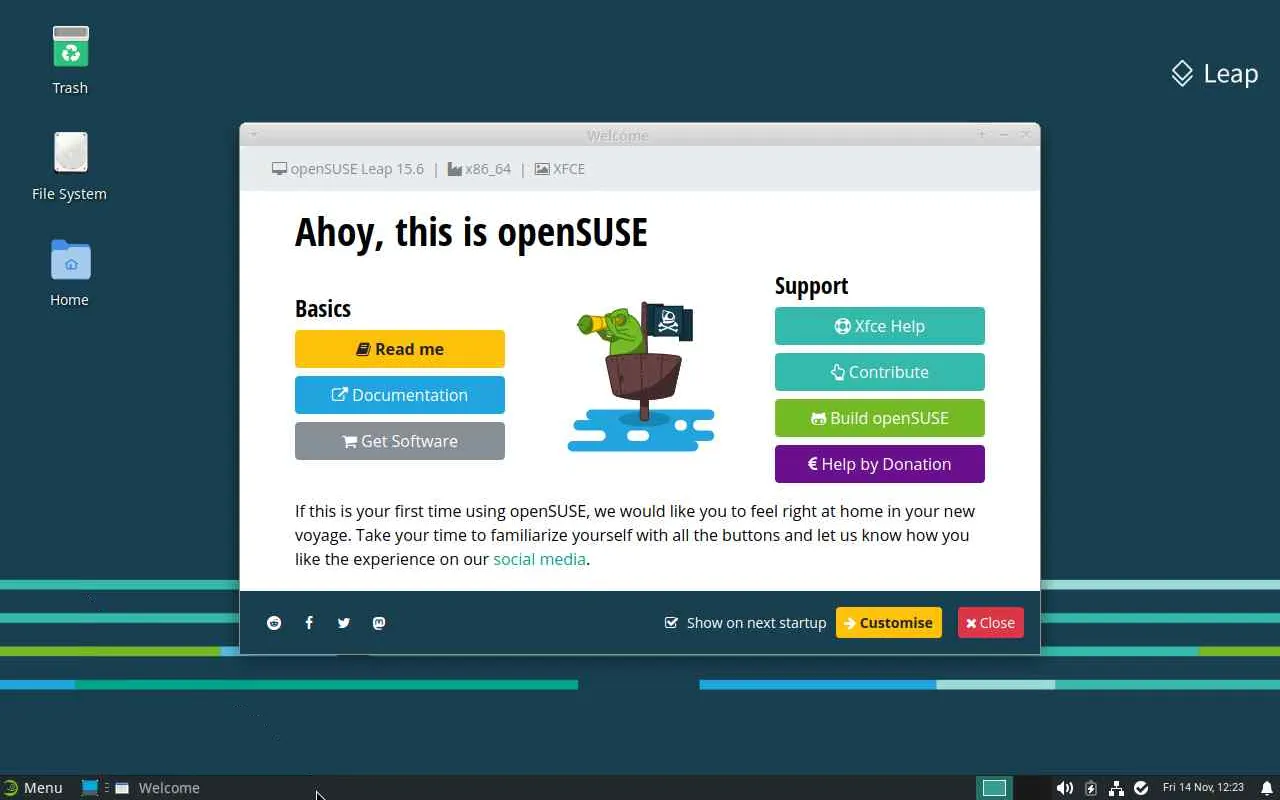Open the Trash desktop icon

point(70,60)
